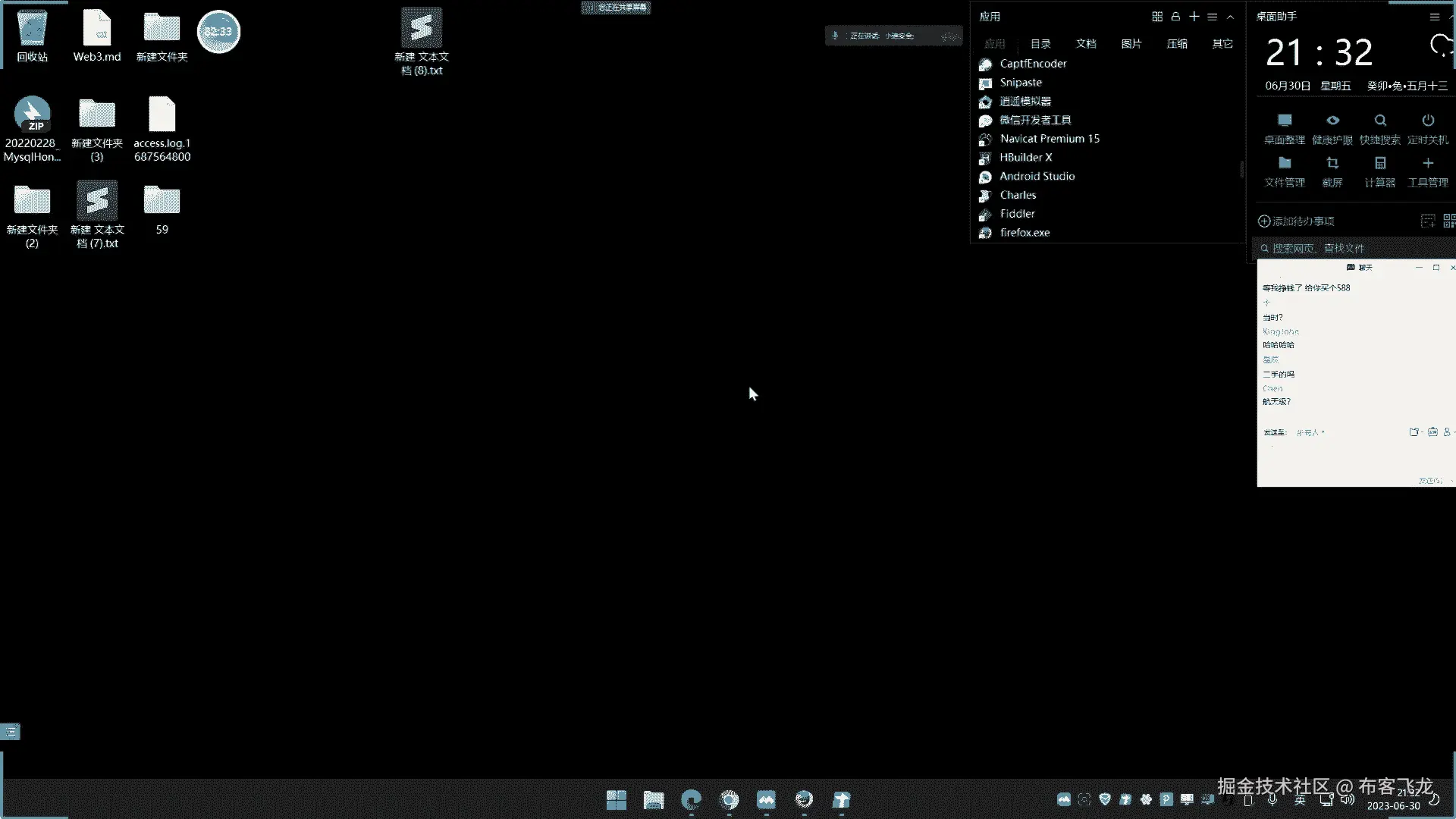Open 工具管理 plus icon
This screenshot has height=819, width=1456.
1427,164
